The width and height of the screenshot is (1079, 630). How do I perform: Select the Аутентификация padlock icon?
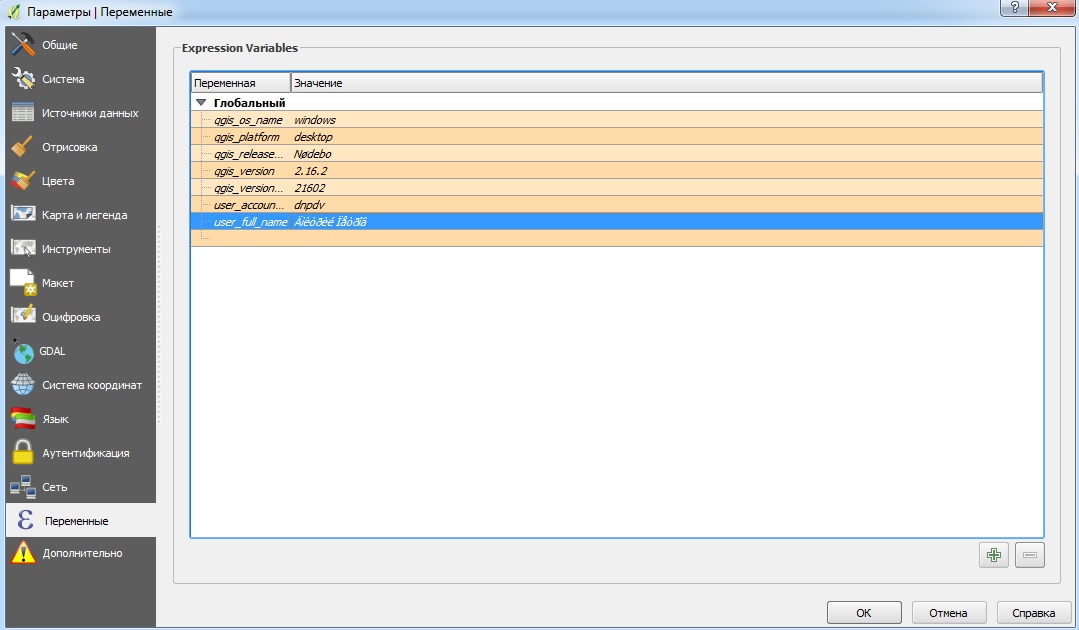pyautogui.click(x=23, y=452)
